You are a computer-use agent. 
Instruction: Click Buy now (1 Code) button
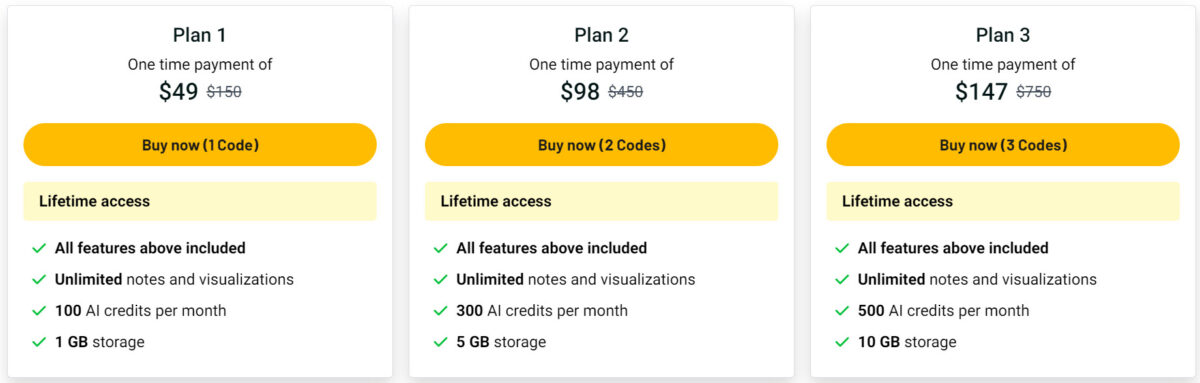point(200,145)
